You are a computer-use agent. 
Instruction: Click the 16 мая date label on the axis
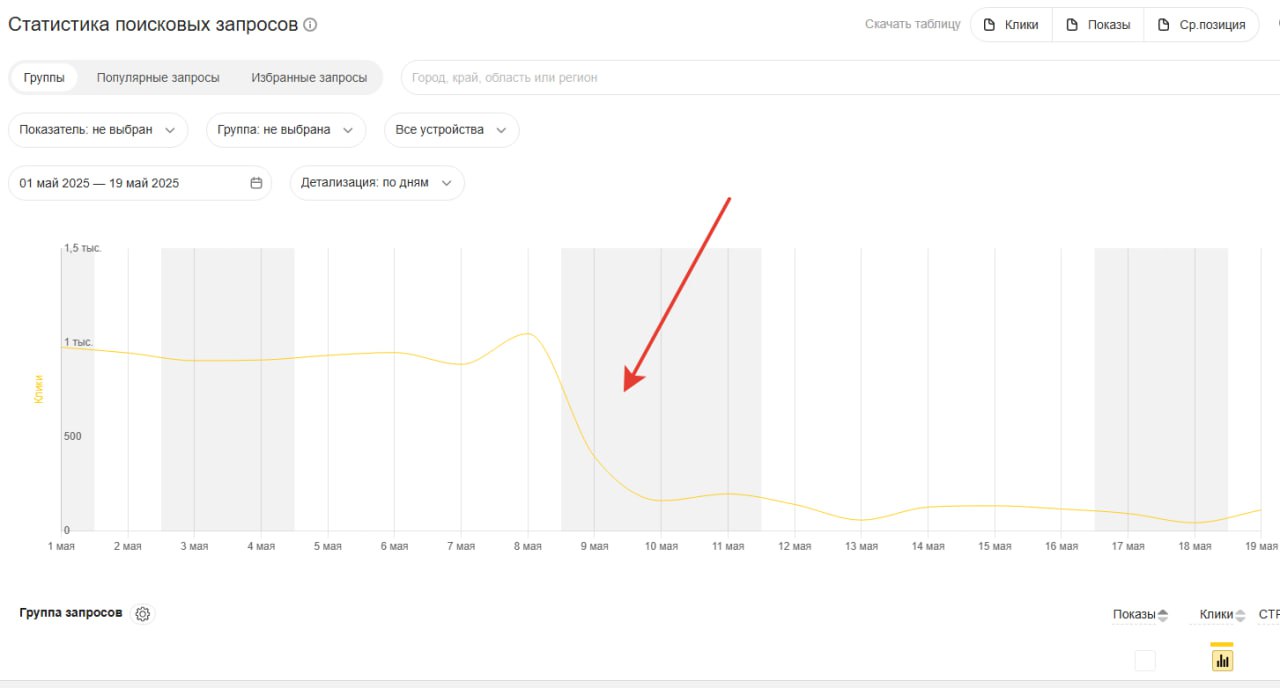pyautogui.click(x=1061, y=546)
